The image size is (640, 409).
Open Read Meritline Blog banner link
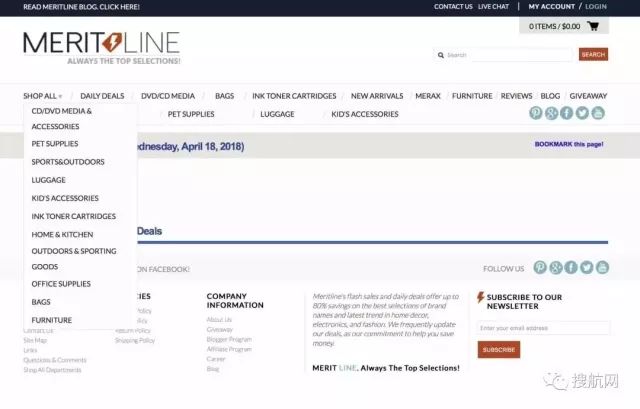click(81, 7)
